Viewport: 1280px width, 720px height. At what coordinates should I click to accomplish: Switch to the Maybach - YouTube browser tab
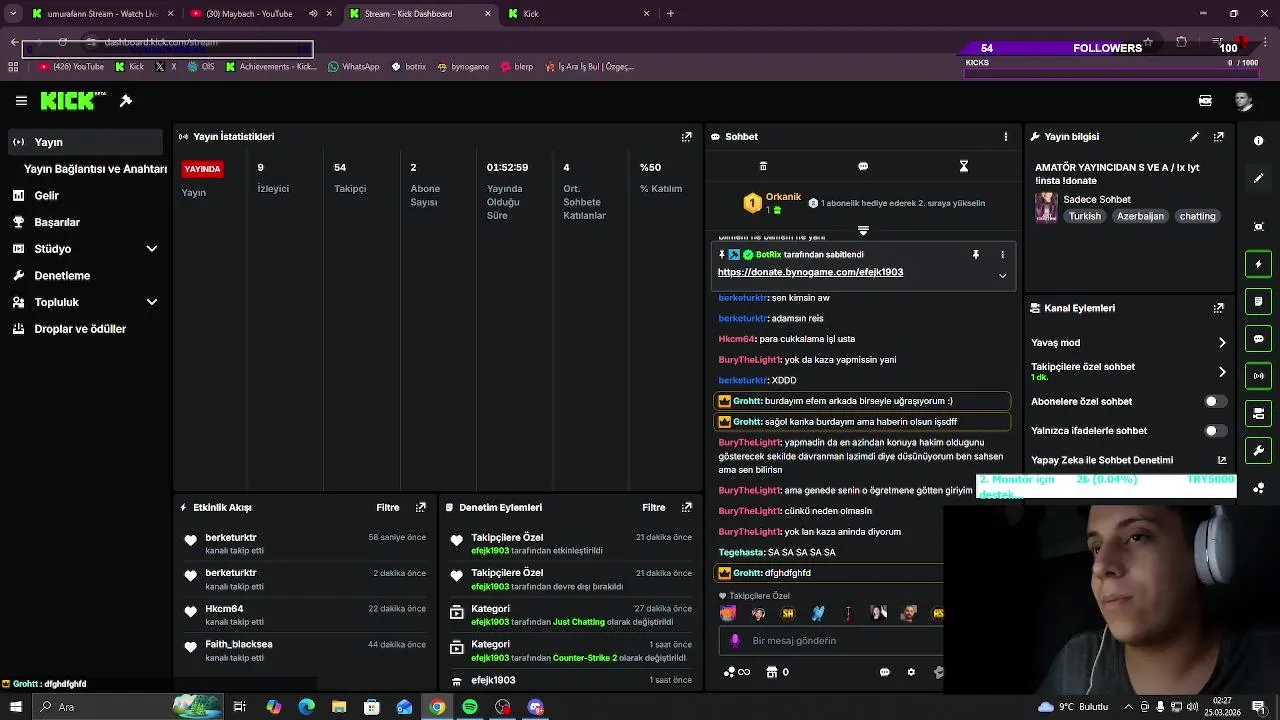pos(260,14)
